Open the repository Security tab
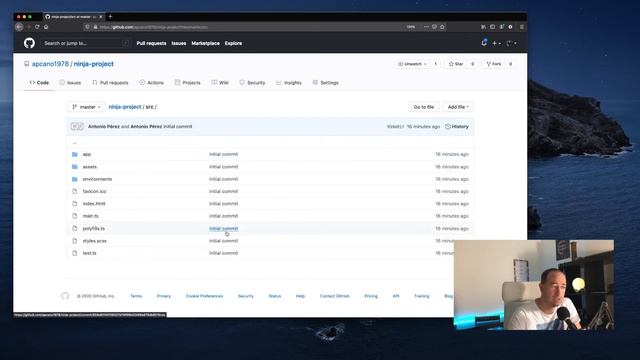Image resolution: width=640 pixels, height=360 pixels. 252,82
